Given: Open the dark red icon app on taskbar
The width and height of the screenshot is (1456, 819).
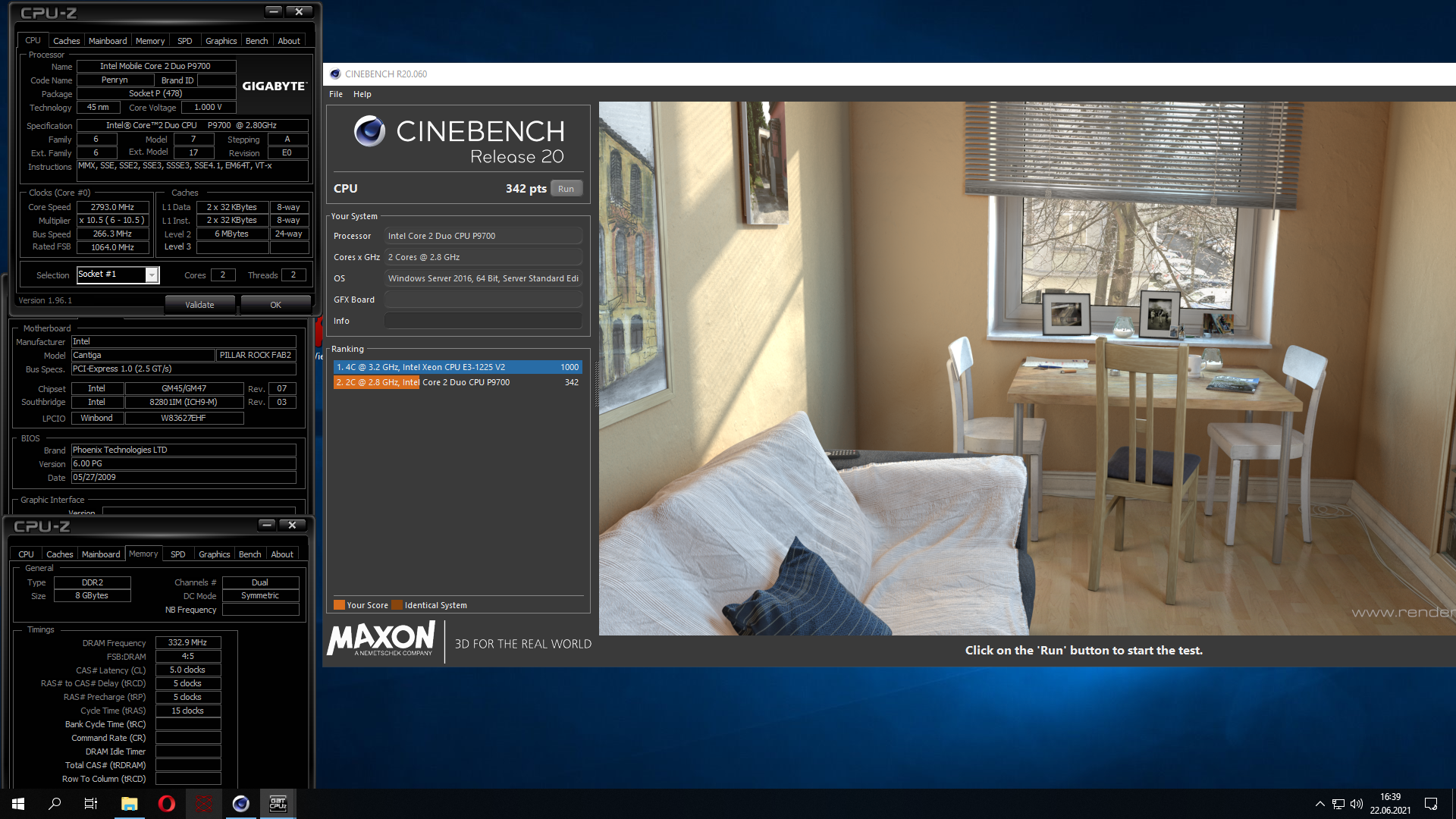Looking at the screenshot, I should [203, 804].
